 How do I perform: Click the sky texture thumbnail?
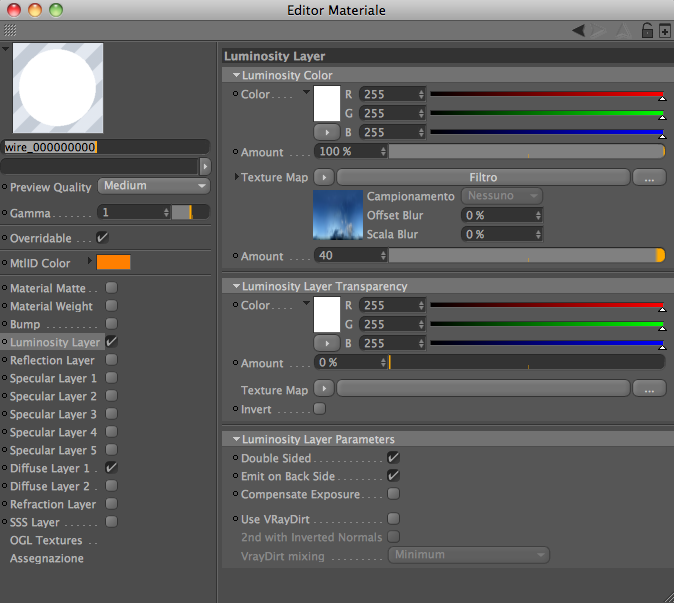click(x=338, y=215)
